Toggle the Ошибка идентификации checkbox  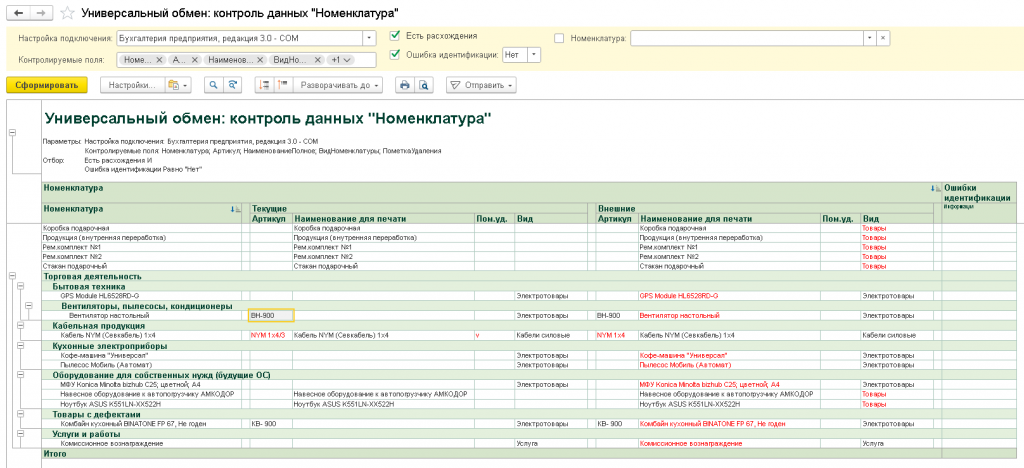394,55
